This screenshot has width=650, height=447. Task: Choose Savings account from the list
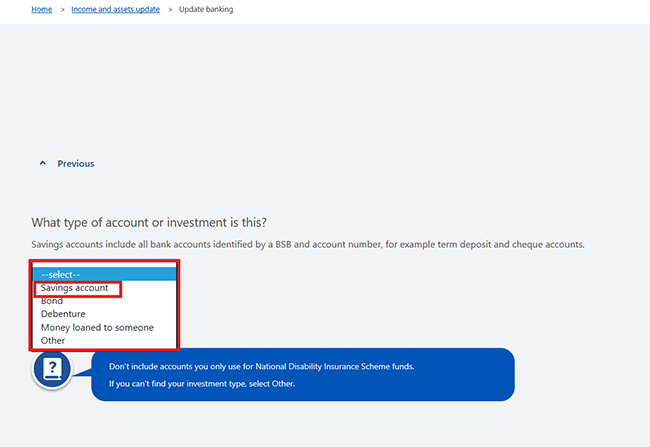tap(75, 288)
